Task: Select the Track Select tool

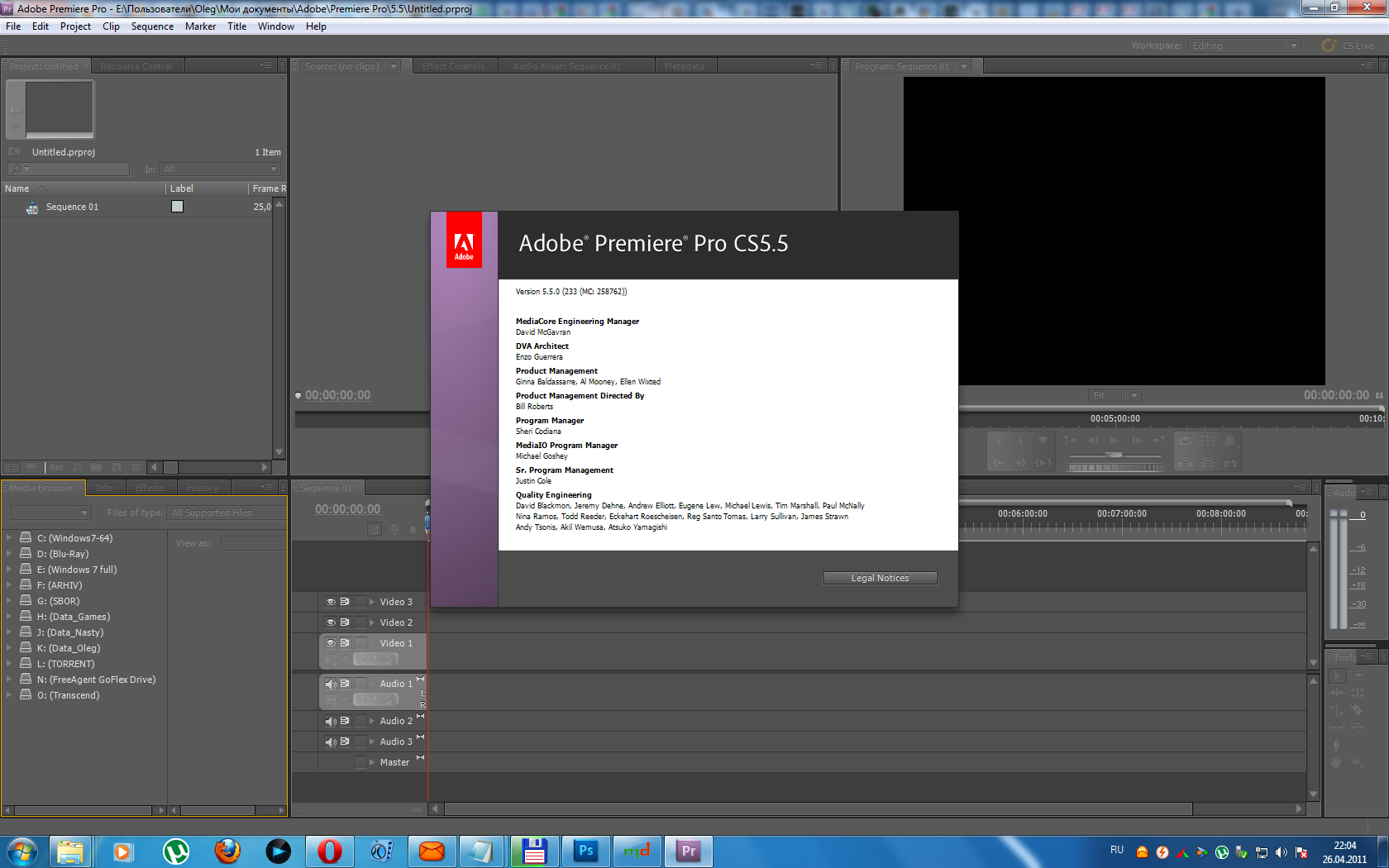Action: tap(1357, 675)
